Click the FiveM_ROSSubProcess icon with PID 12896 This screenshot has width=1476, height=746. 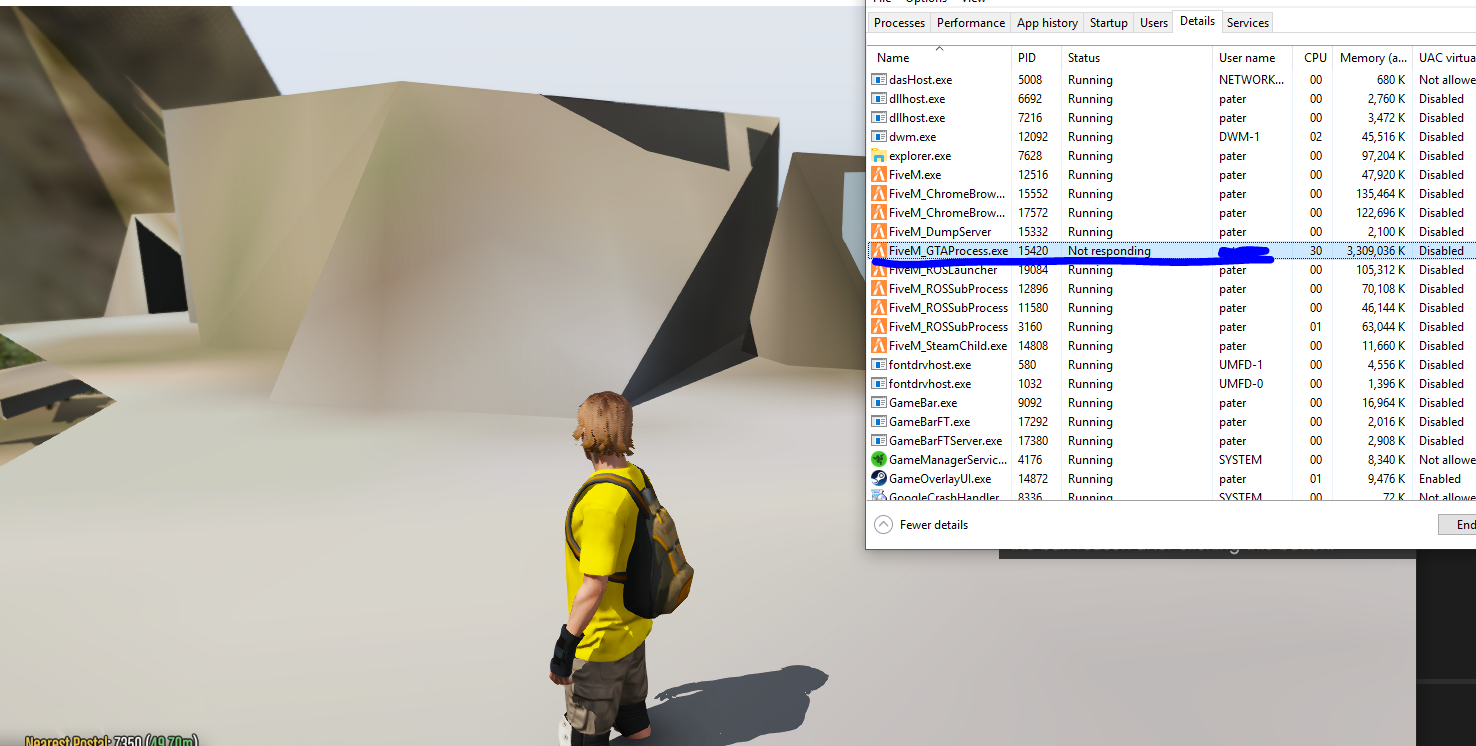coord(879,288)
